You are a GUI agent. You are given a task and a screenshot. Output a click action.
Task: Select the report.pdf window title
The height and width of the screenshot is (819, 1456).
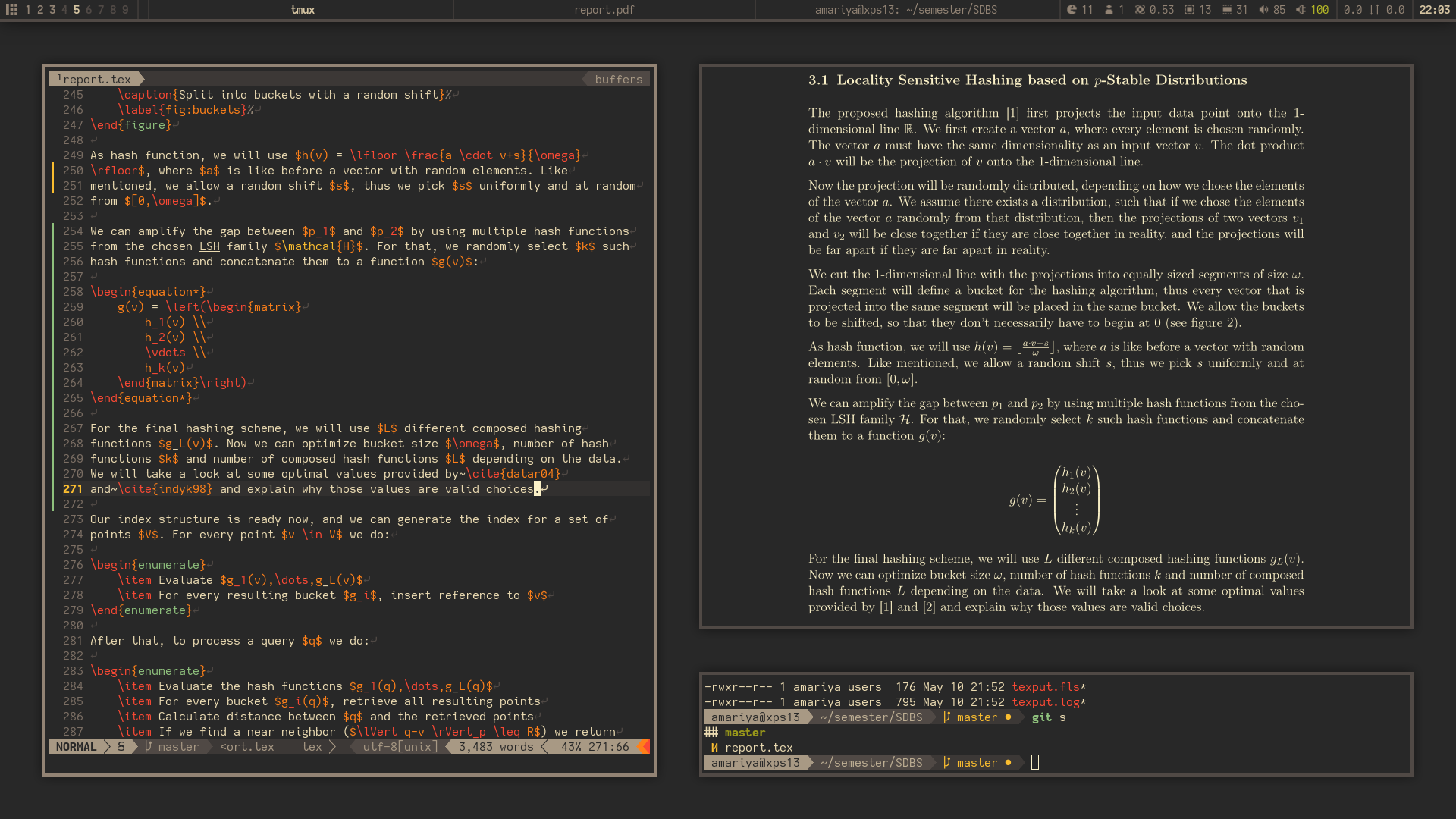pyautogui.click(x=604, y=10)
